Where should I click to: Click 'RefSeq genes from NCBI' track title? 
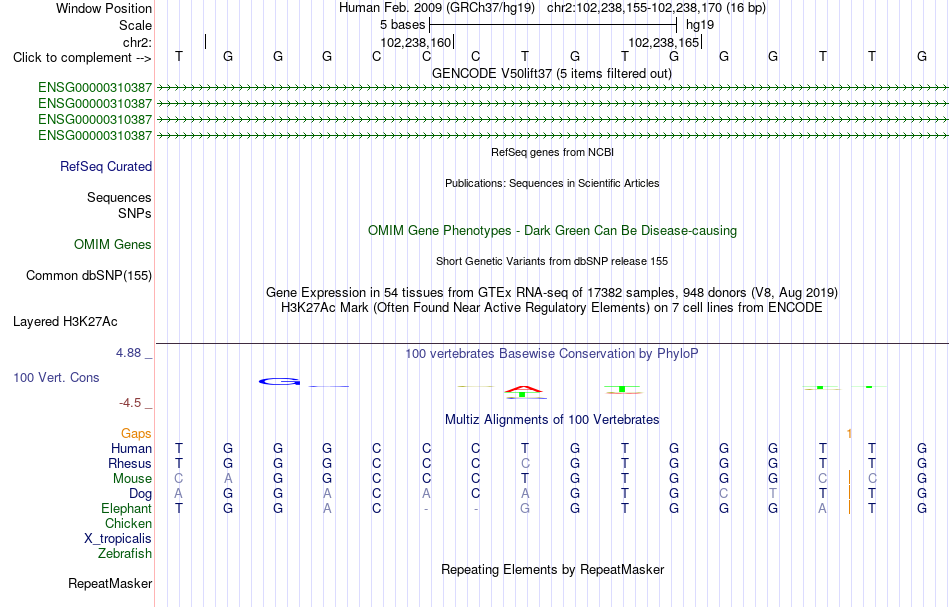[553, 152]
